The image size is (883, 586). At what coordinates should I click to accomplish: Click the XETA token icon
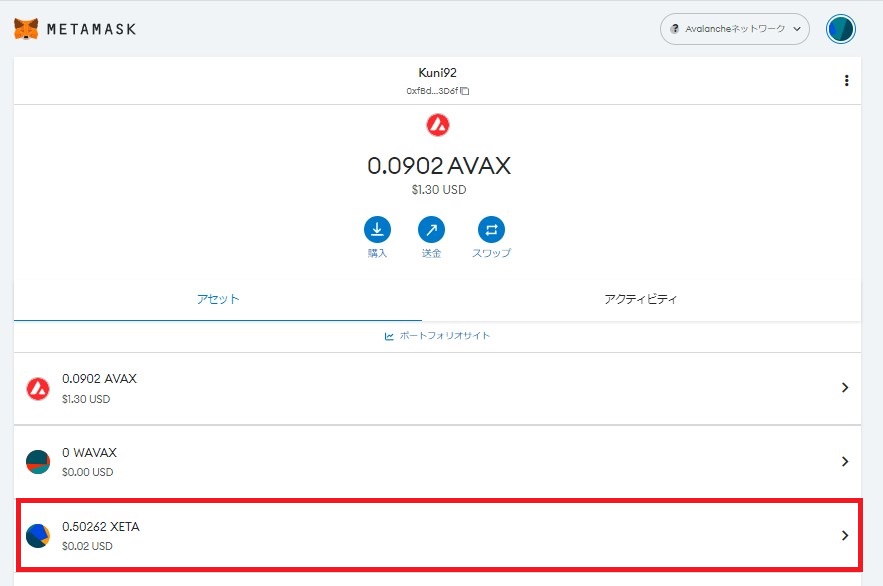coord(38,536)
